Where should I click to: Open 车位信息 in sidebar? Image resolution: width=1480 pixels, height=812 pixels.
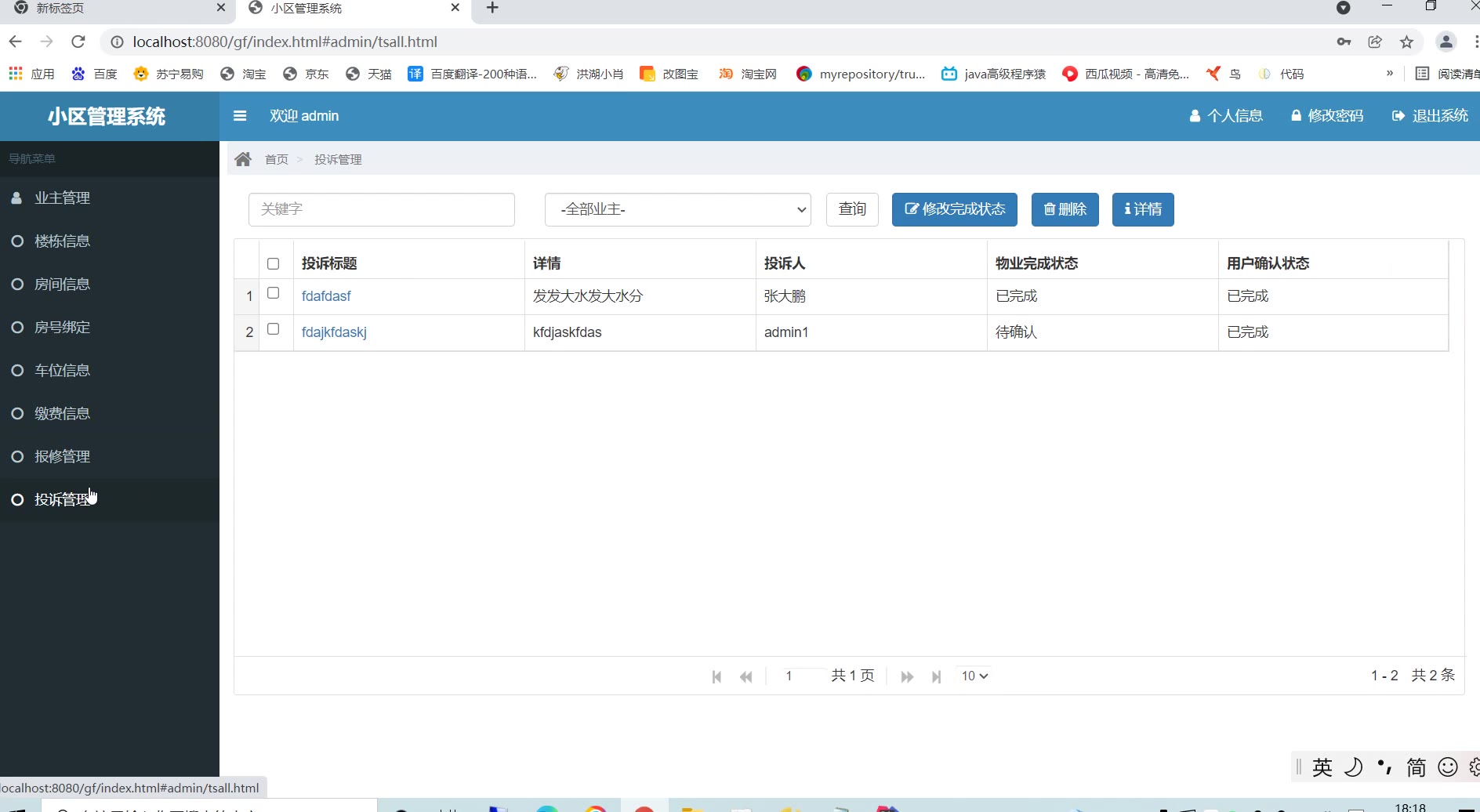[110, 370]
